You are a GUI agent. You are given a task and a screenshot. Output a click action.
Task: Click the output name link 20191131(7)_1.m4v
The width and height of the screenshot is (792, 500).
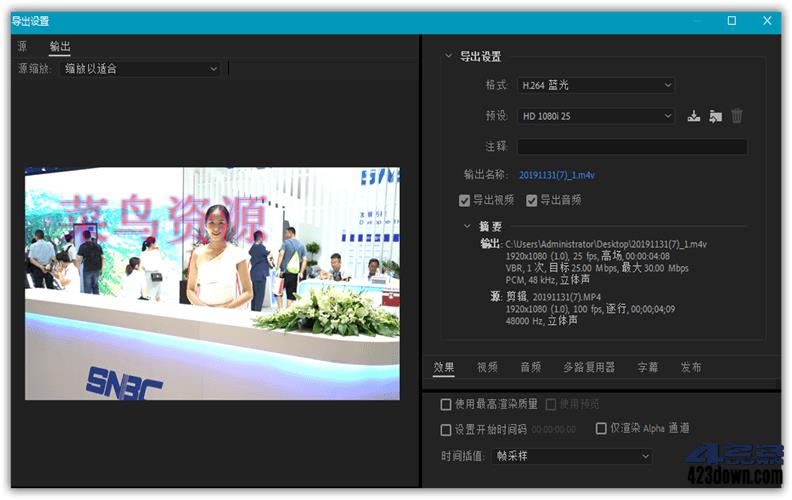point(556,175)
